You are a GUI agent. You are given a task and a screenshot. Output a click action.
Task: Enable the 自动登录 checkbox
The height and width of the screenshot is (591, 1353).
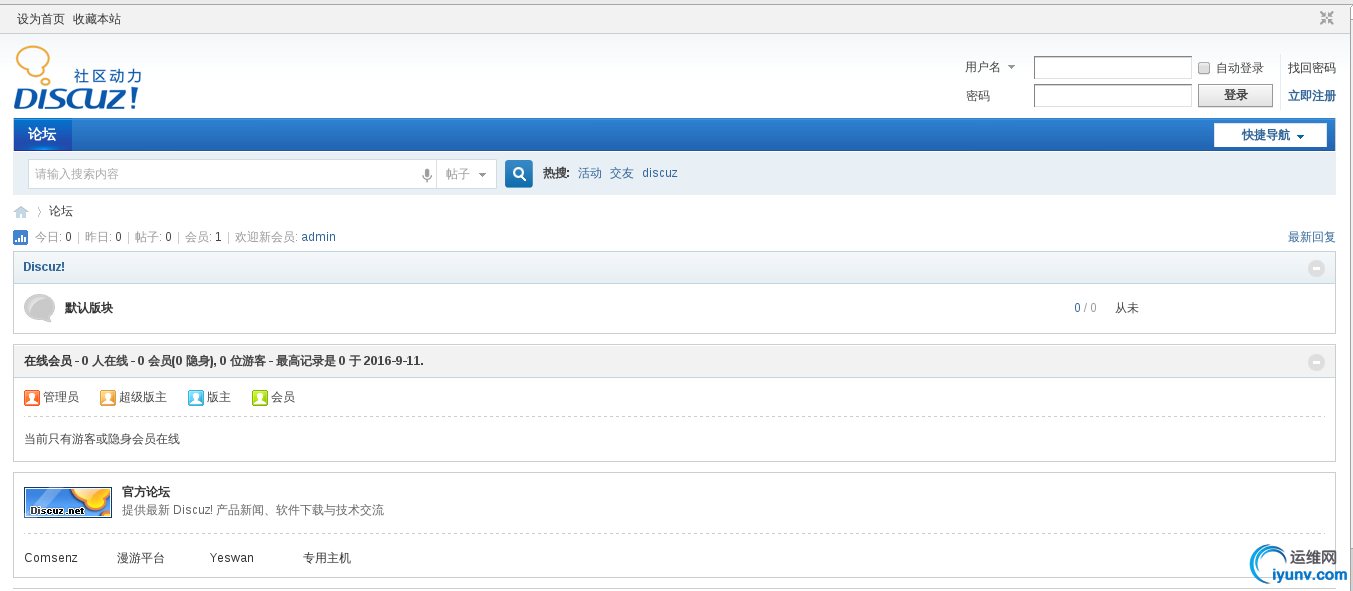(x=1204, y=68)
